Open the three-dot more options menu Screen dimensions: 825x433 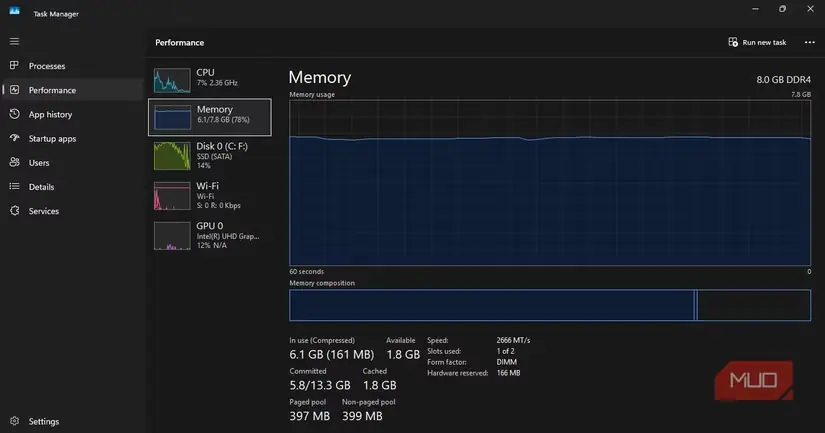810,42
